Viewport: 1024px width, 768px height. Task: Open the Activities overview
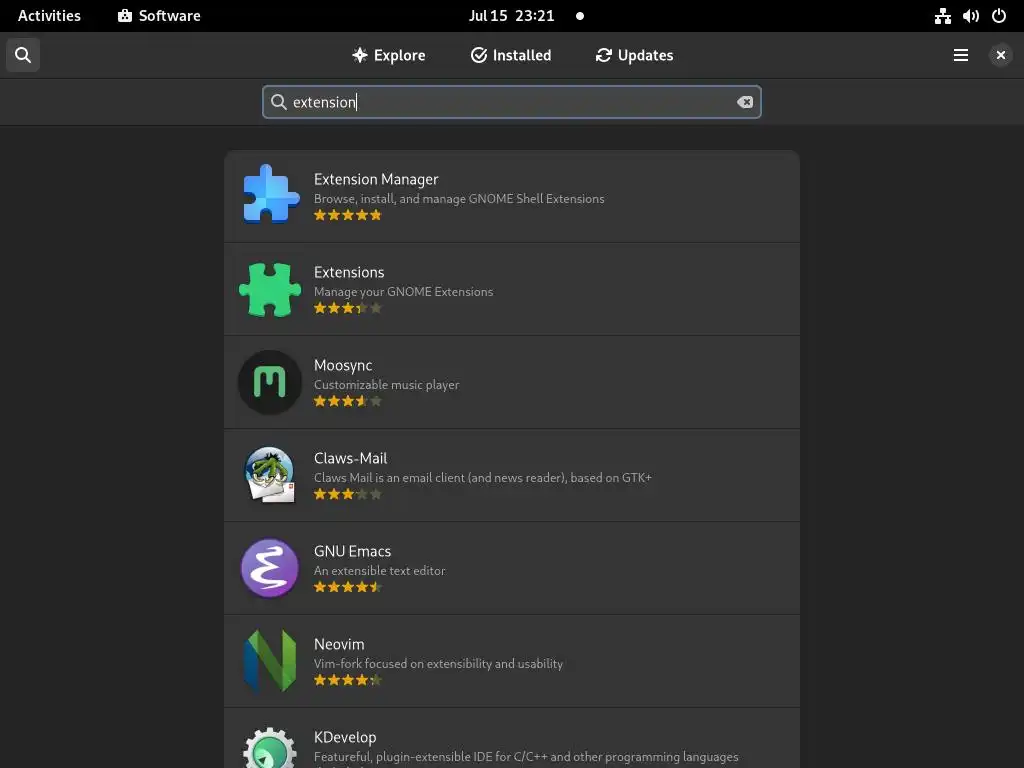point(49,16)
